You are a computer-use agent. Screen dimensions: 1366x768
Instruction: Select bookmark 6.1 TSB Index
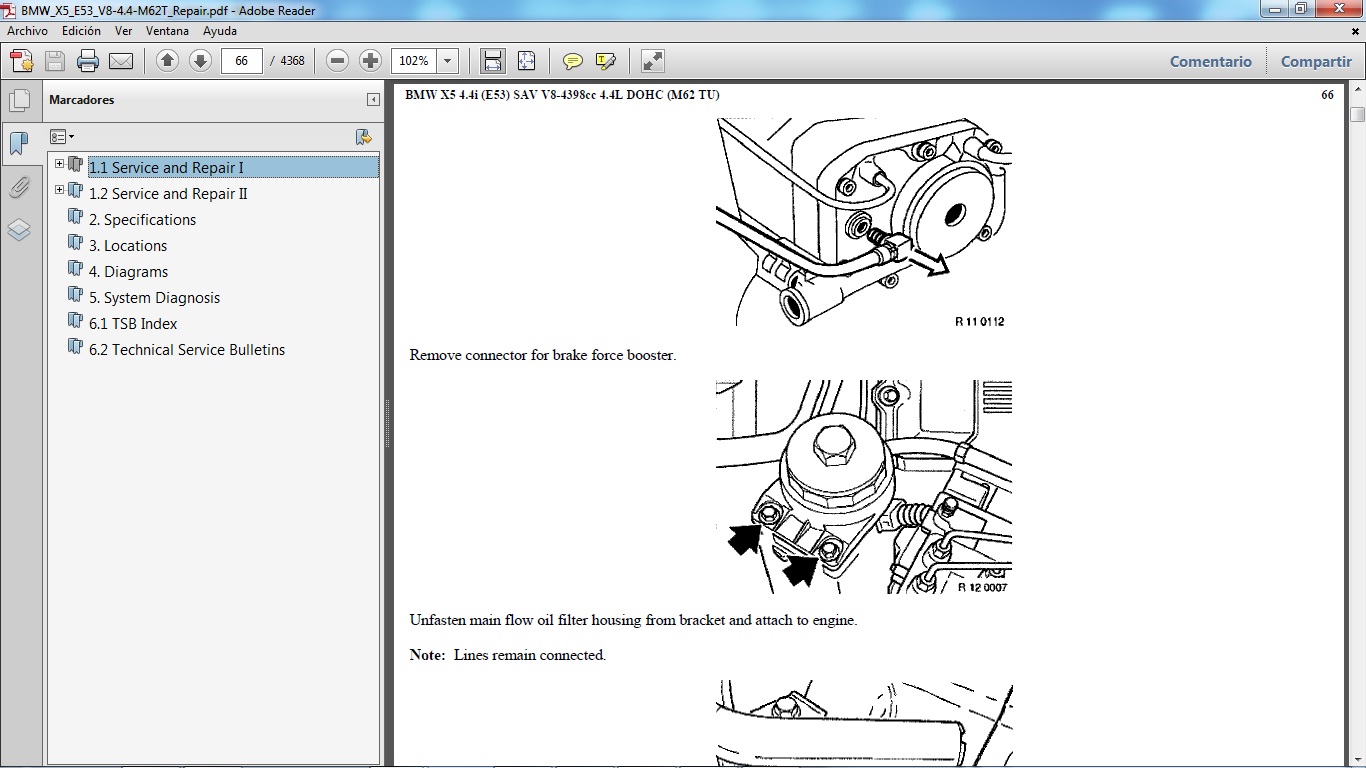133,324
